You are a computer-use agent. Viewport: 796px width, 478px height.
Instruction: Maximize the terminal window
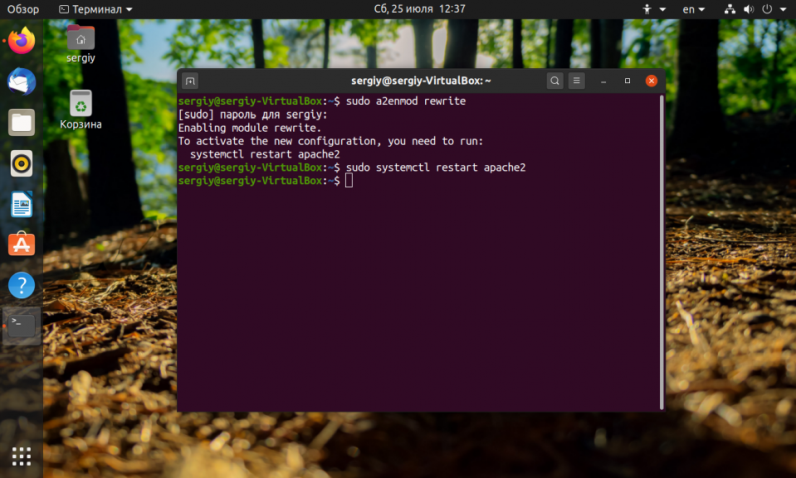627,81
